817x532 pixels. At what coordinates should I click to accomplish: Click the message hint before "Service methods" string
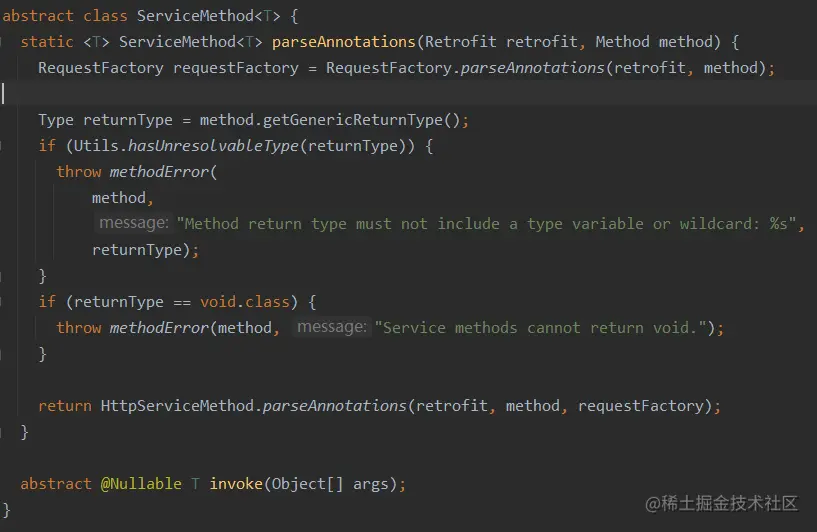tap(332, 327)
